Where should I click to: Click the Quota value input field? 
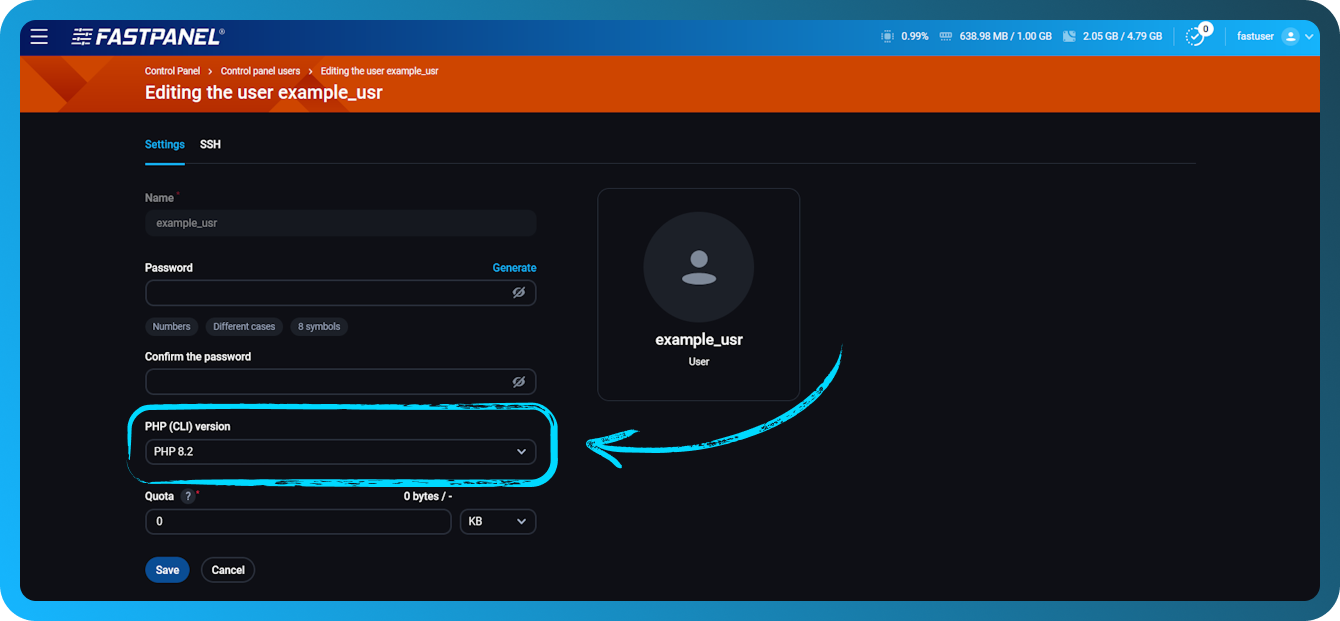tap(297, 521)
